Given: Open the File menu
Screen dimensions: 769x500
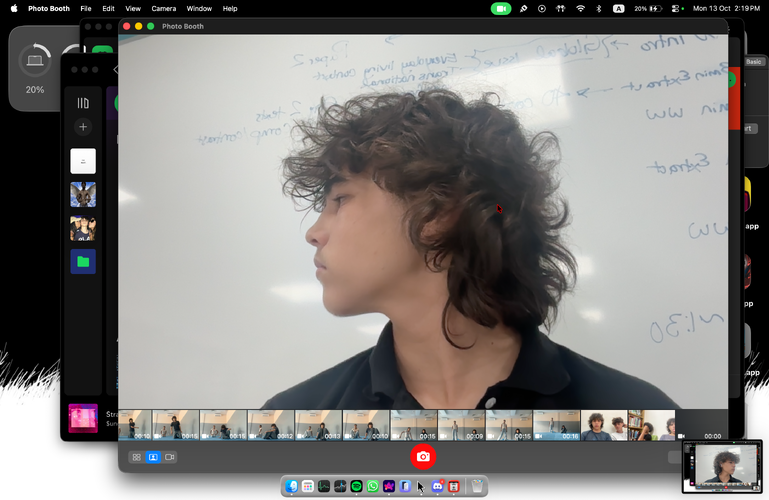Looking at the screenshot, I should pos(86,8).
